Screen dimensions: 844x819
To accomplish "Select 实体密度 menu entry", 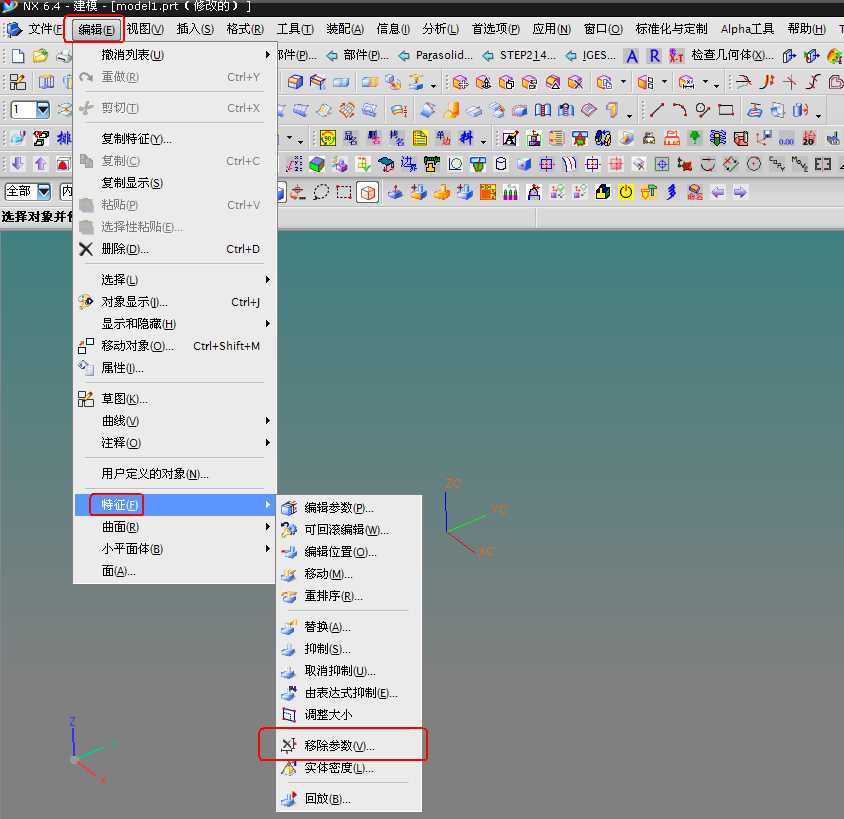I will (349, 768).
